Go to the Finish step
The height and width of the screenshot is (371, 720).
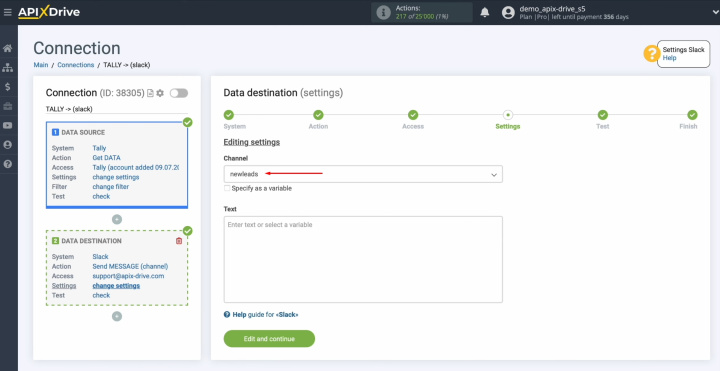pyautogui.click(x=692, y=115)
